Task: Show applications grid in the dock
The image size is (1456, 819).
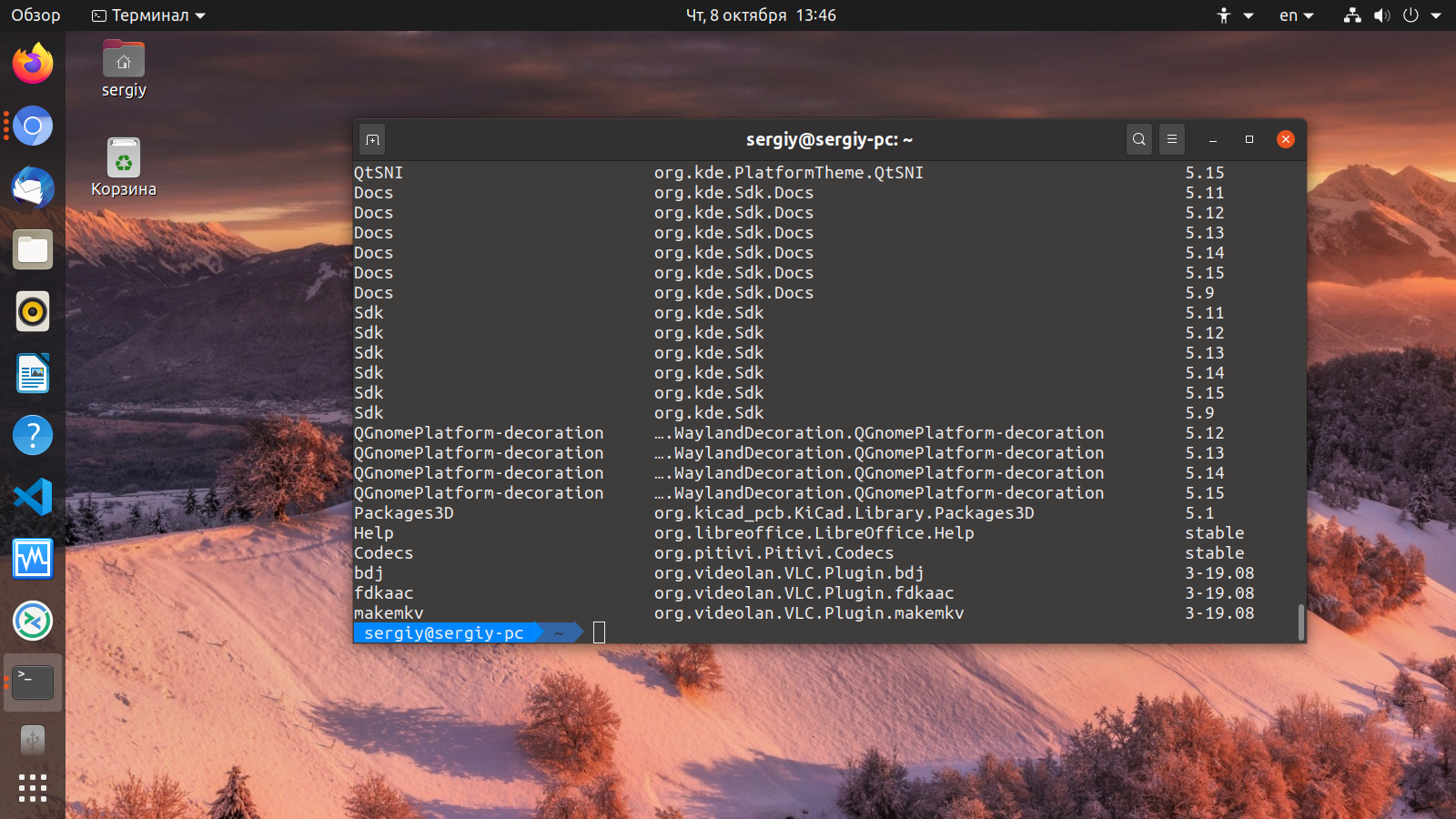Action: coord(33,788)
